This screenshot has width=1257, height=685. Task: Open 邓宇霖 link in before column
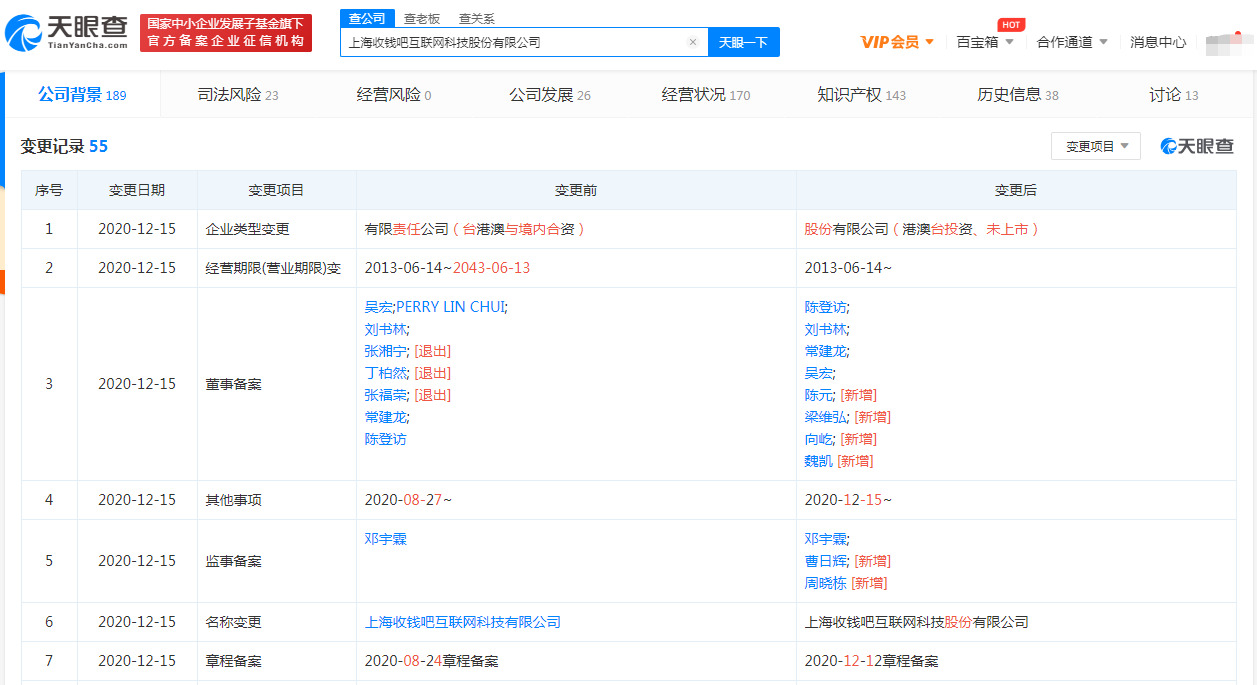386,539
